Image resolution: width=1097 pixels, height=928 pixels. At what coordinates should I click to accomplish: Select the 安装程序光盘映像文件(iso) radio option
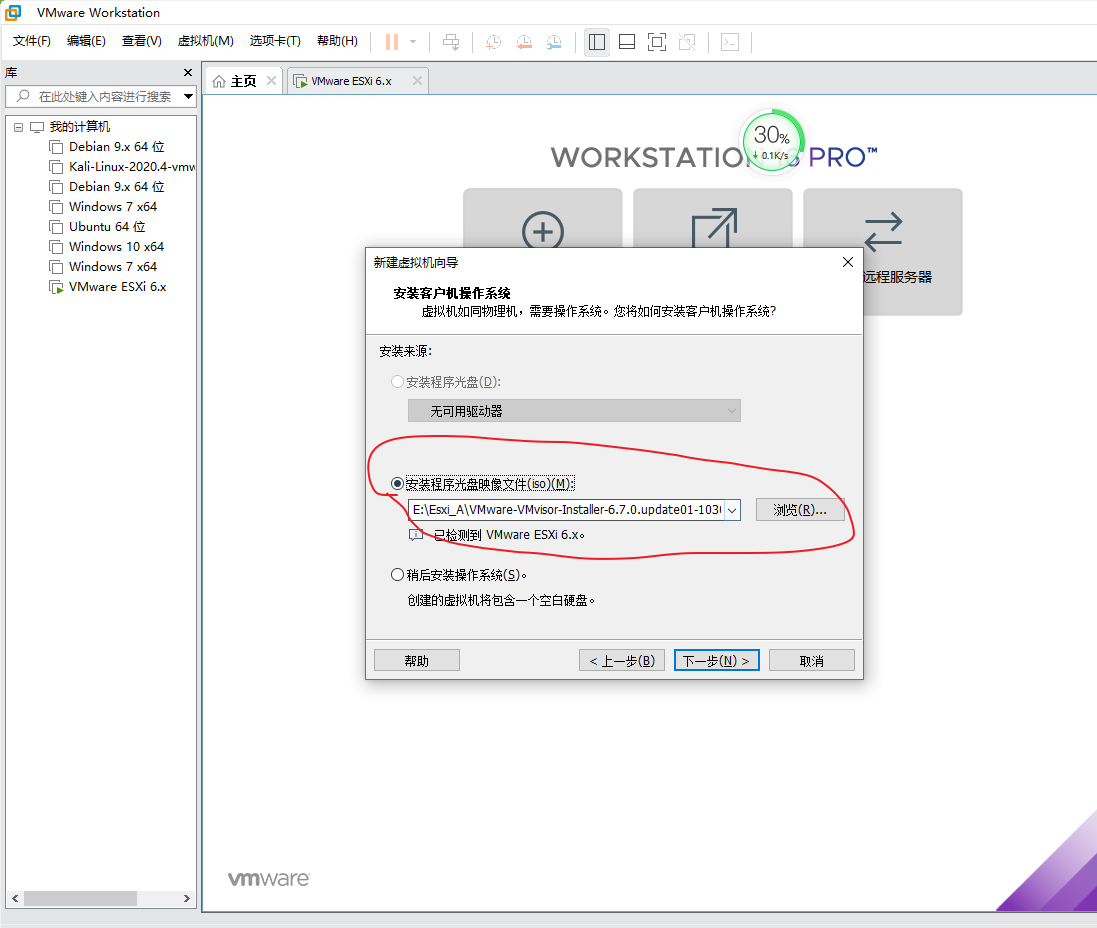pyautogui.click(x=397, y=484)
